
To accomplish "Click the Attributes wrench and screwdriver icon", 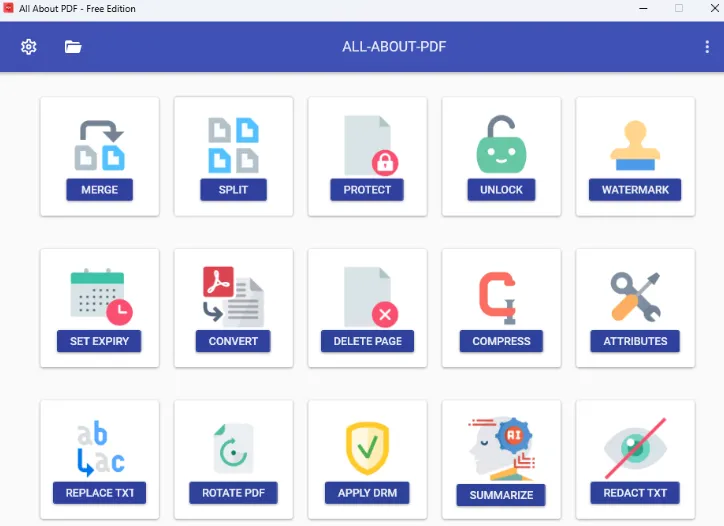I will (x=635, y=296).
